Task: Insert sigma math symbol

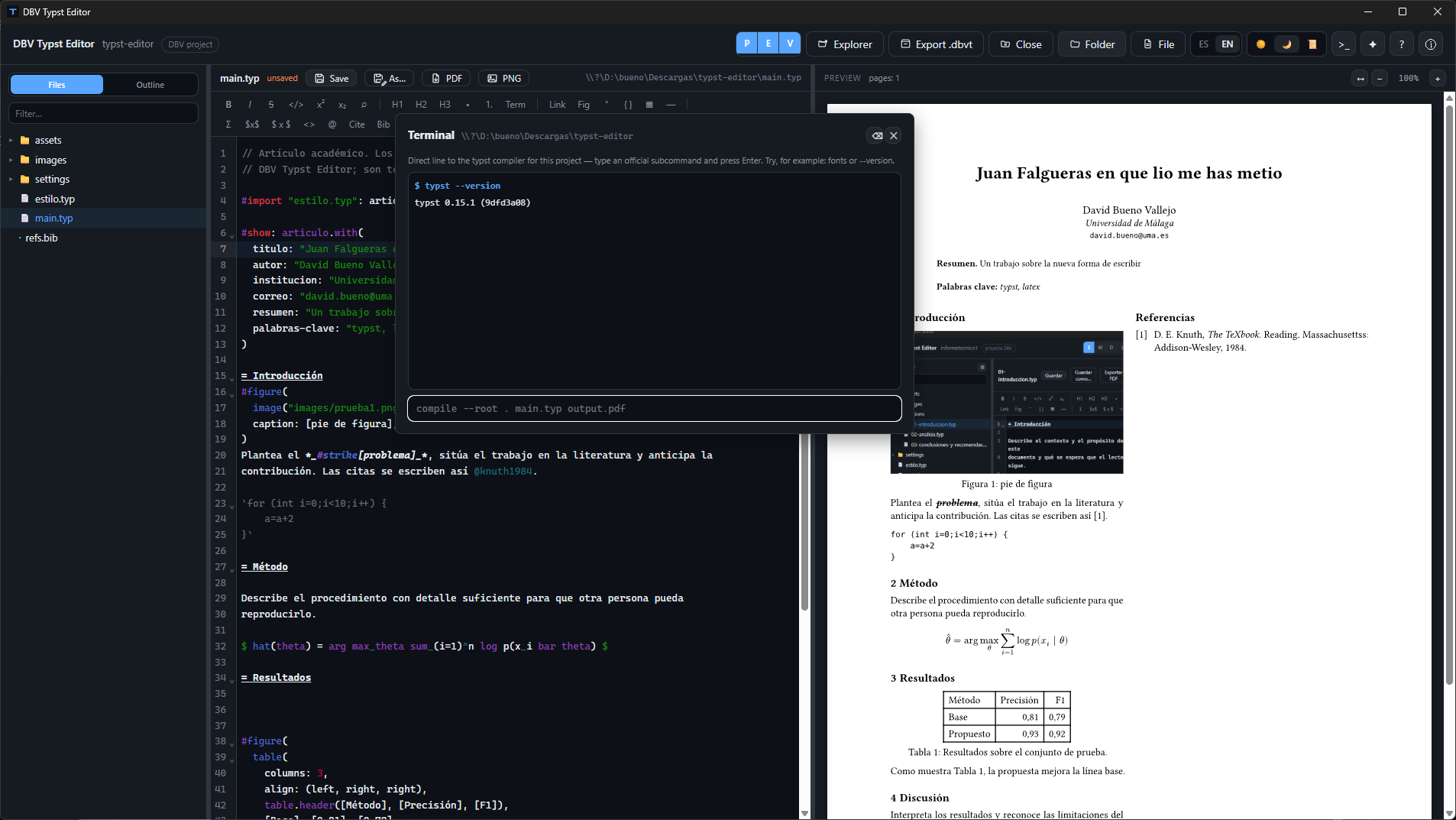Action: 228,125
